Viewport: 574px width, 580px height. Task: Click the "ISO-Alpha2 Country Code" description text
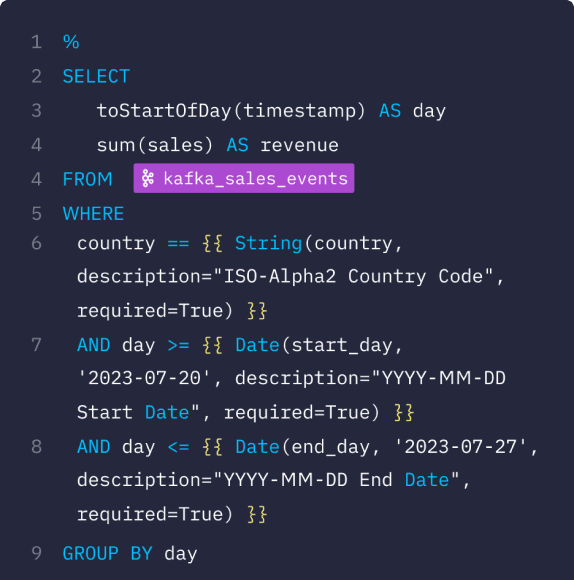(354, 277)
